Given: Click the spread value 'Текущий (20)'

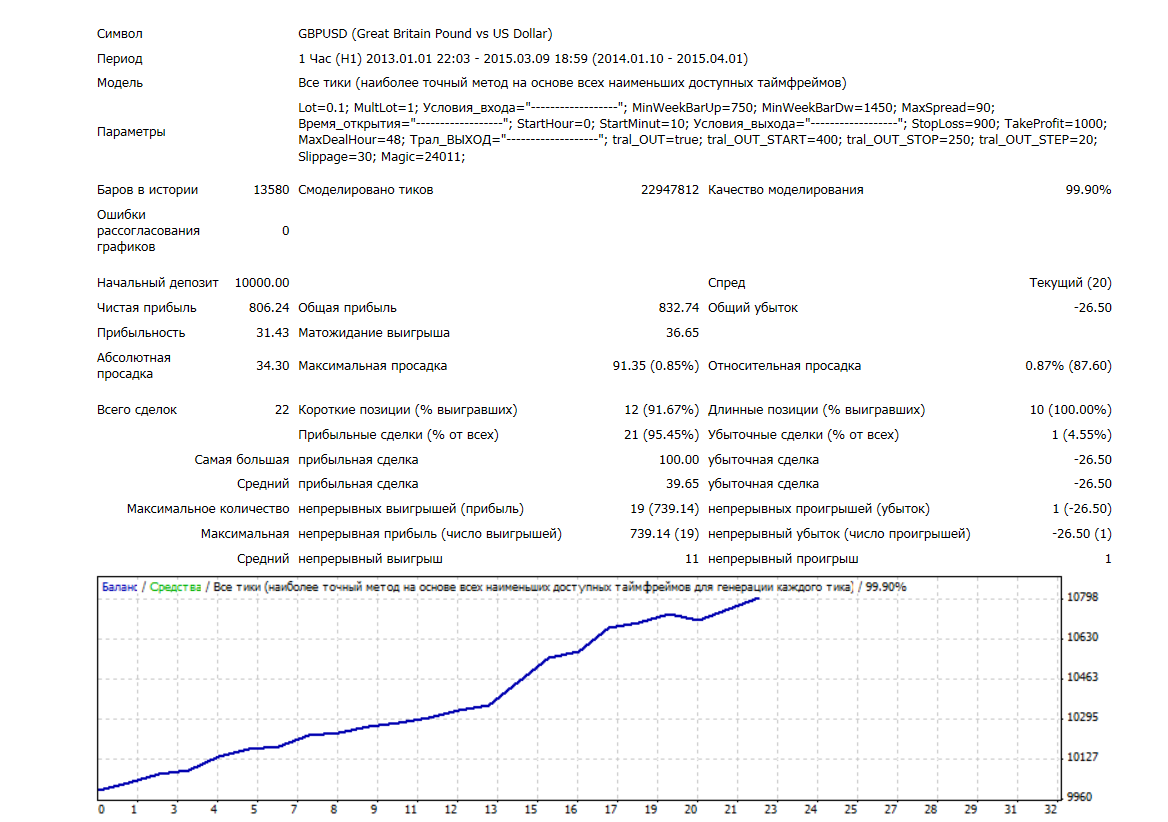Looking at the screenshot, I should pos(1070,283).
